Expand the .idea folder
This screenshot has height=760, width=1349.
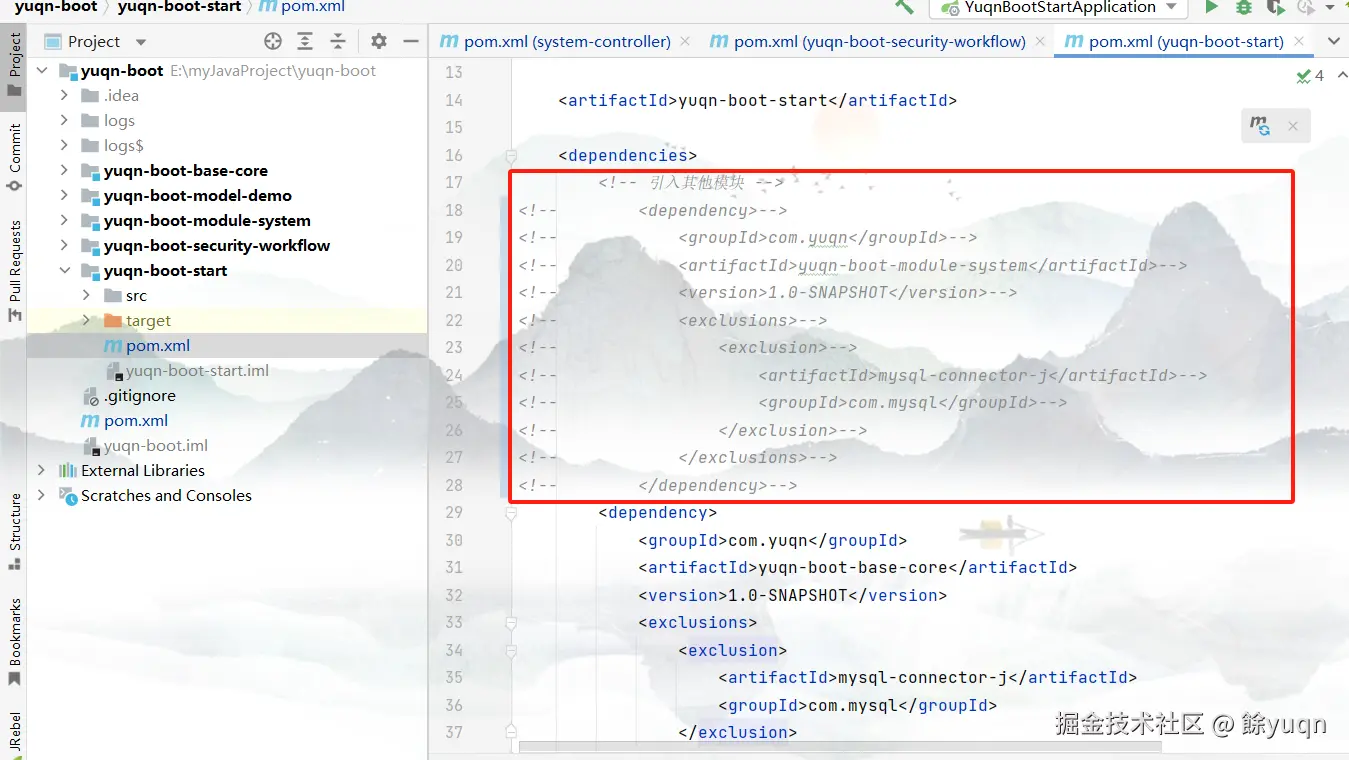(x=64, y=96)
